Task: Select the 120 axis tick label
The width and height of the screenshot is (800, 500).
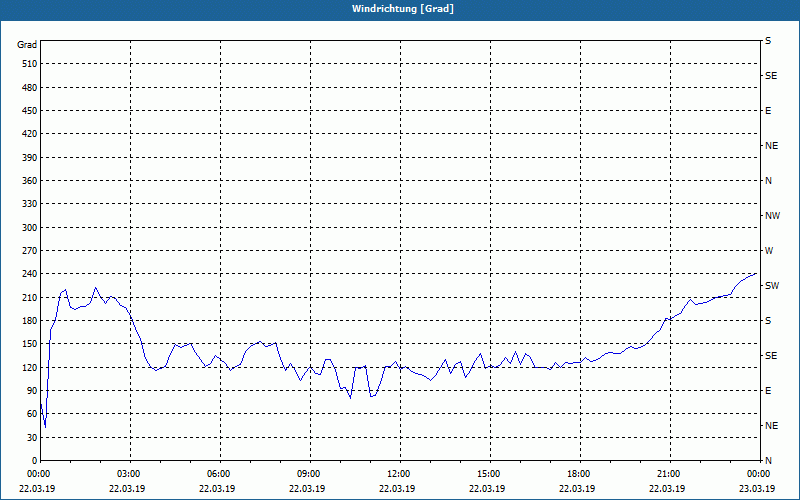Action: (30, 367)
